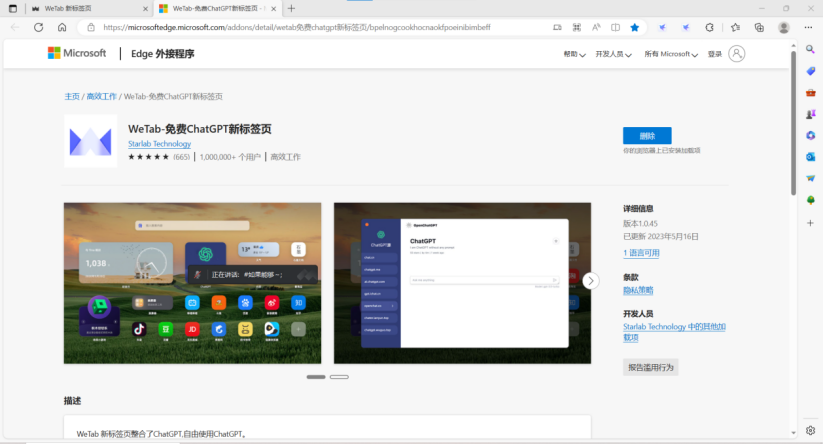
Task: Click 高效工作 category beside user count
Action: tap(285, 157)
